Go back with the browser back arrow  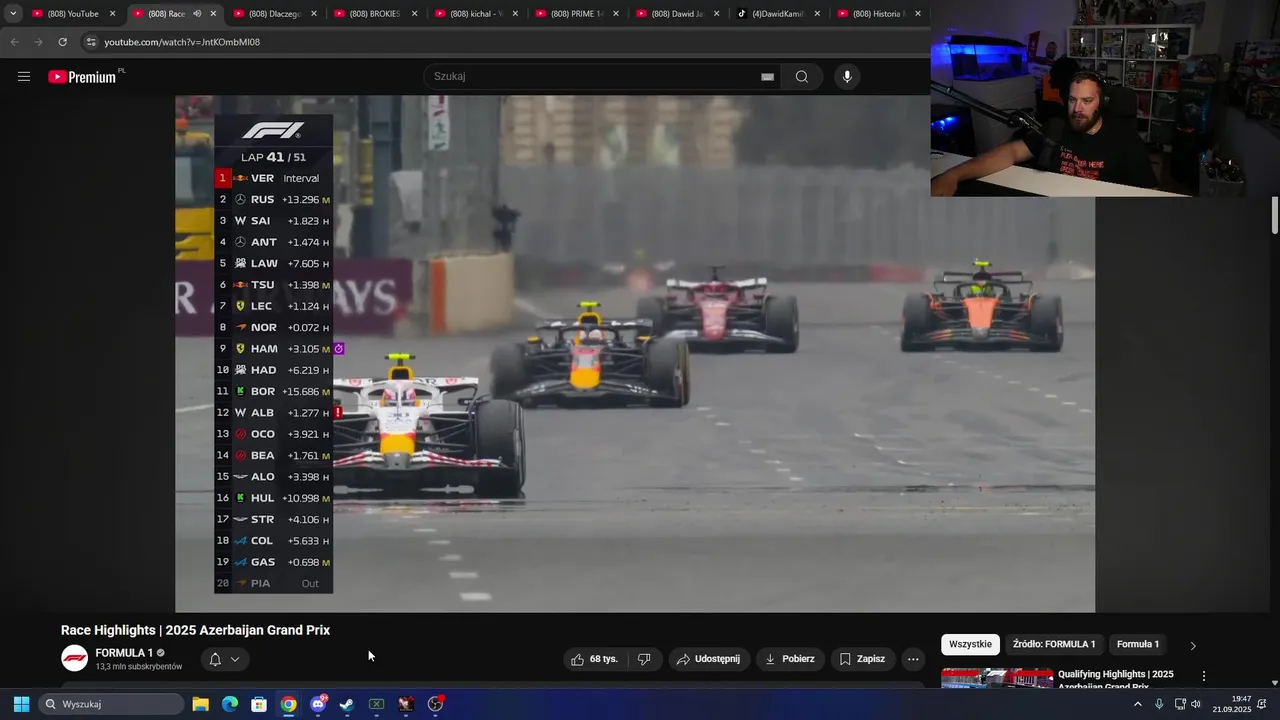point(14,42)
